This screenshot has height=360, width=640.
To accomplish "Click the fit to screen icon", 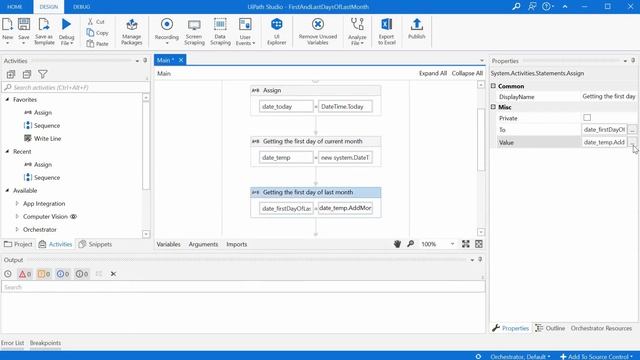I will 466,244.
